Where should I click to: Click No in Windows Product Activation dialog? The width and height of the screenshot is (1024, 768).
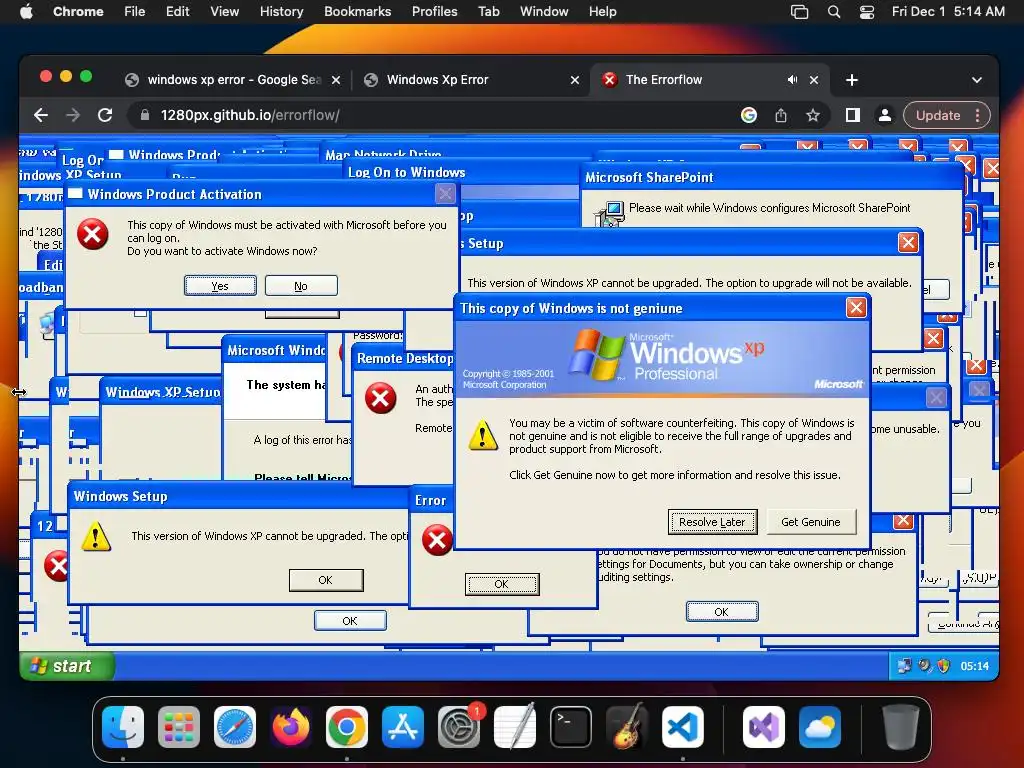[x=301, y=285]
